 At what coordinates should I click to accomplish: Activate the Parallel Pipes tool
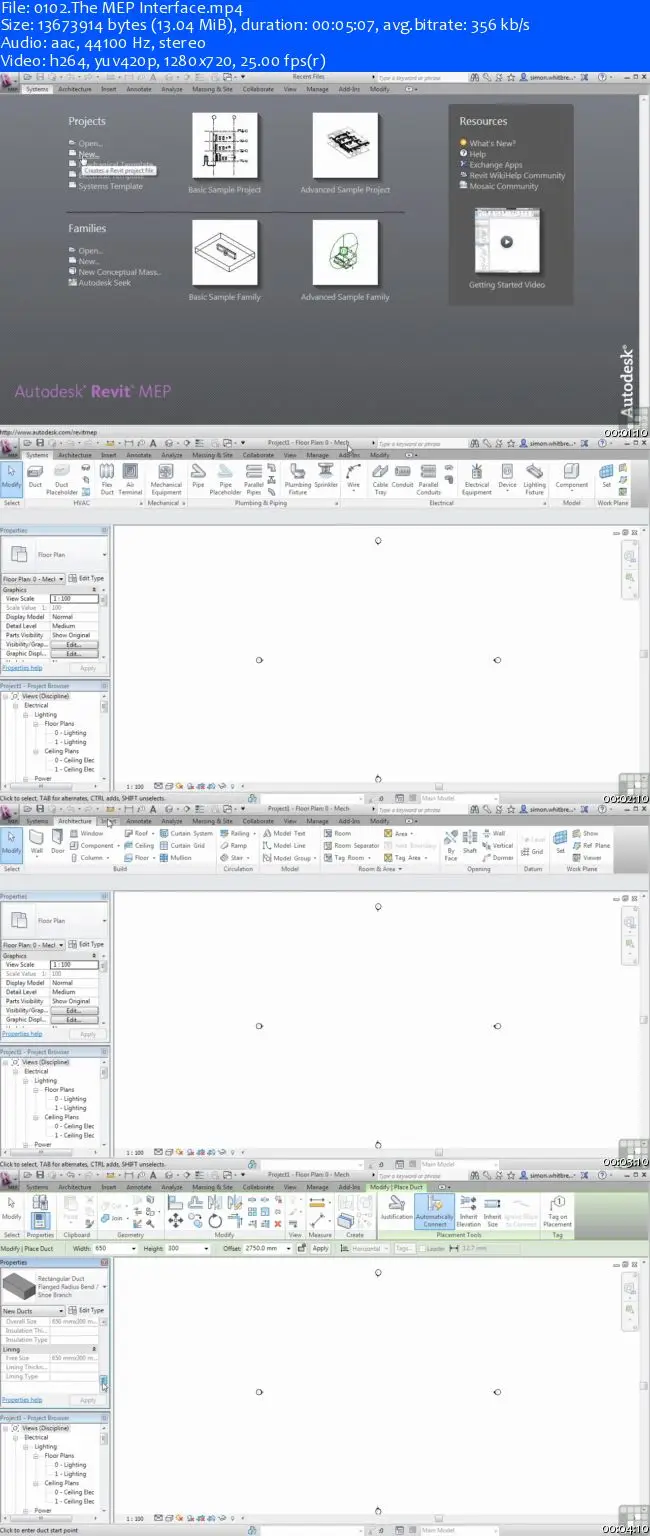click(x=254, y=478)
